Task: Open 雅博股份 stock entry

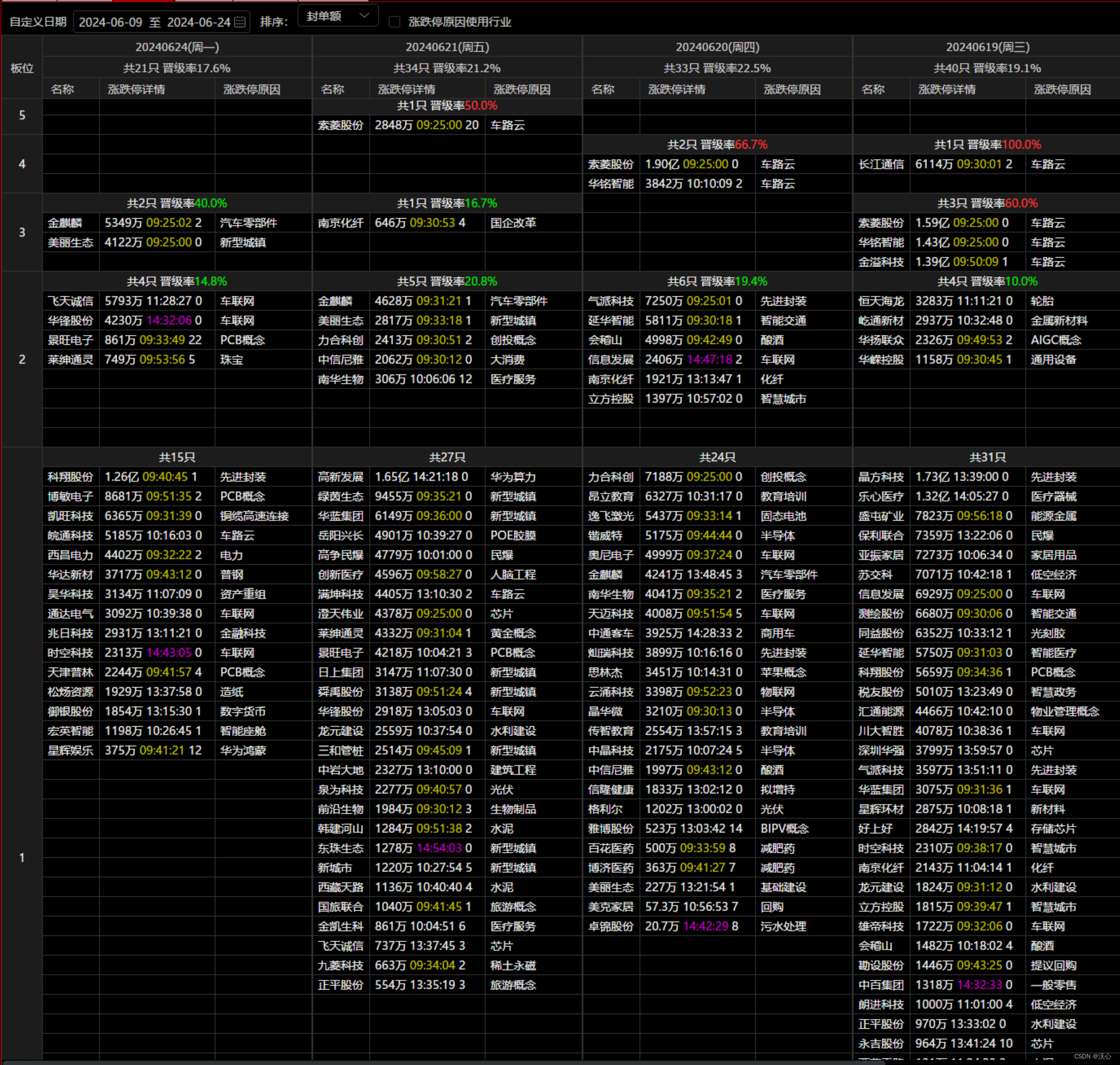Action: click(610, 829)
